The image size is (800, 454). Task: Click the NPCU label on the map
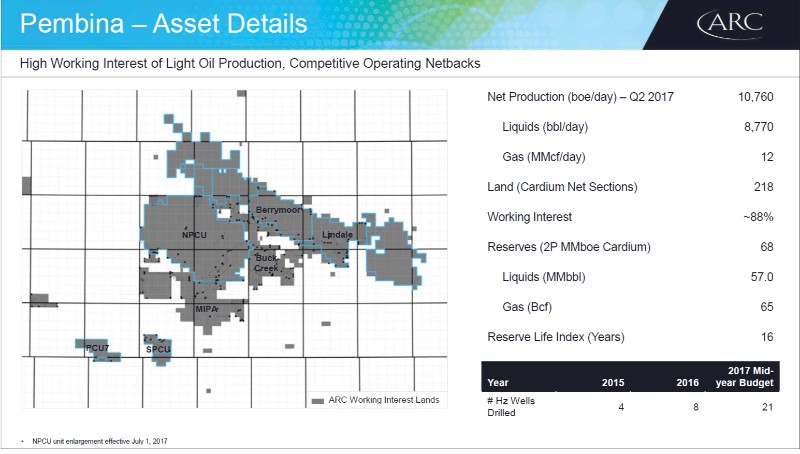[x=194, y=235]
